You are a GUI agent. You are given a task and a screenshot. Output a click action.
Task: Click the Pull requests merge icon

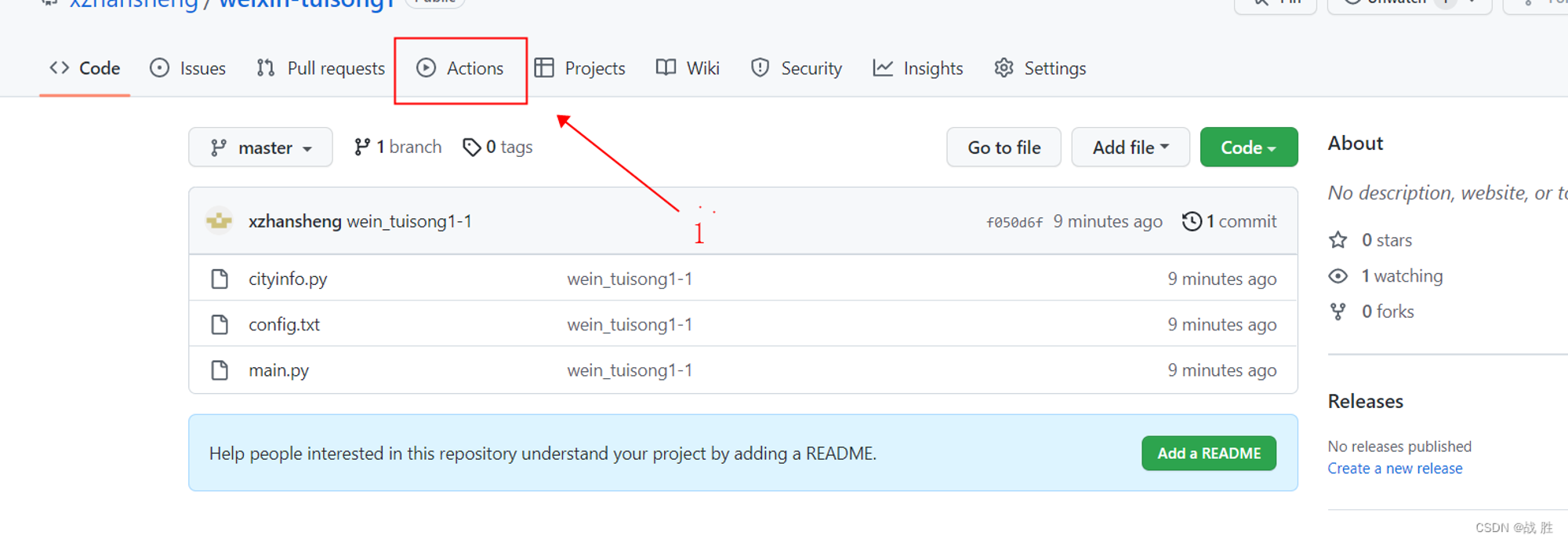(x=266, y=68)
